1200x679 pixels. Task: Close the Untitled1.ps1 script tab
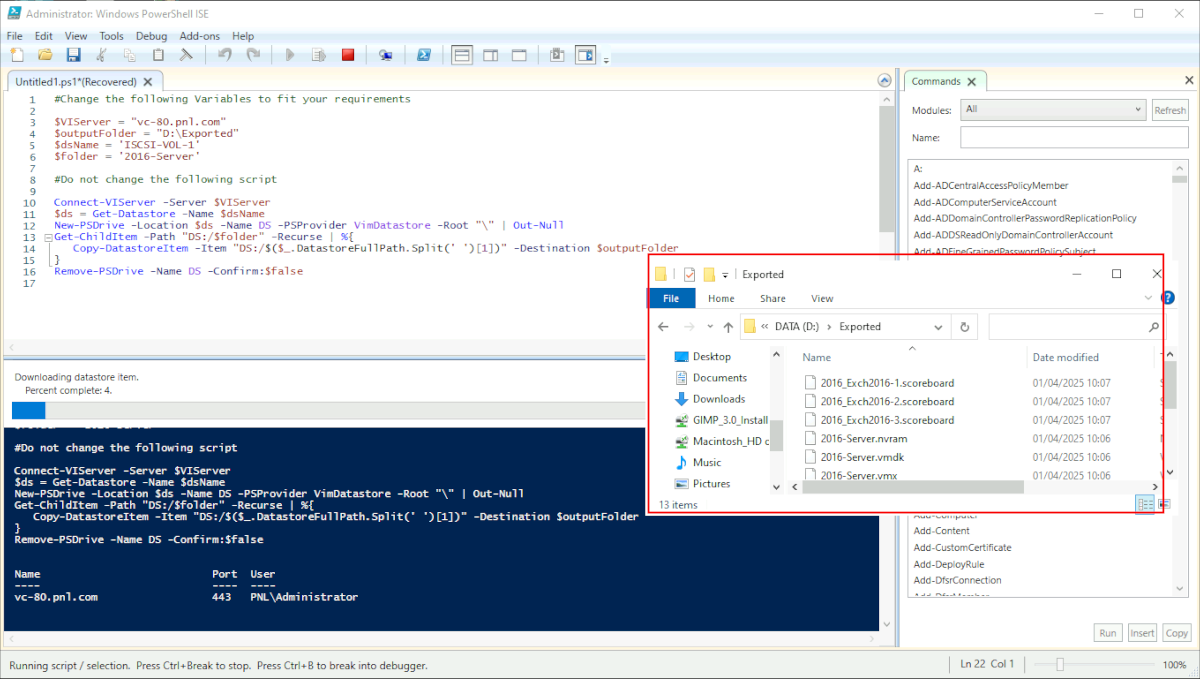[x=148, y=82]
